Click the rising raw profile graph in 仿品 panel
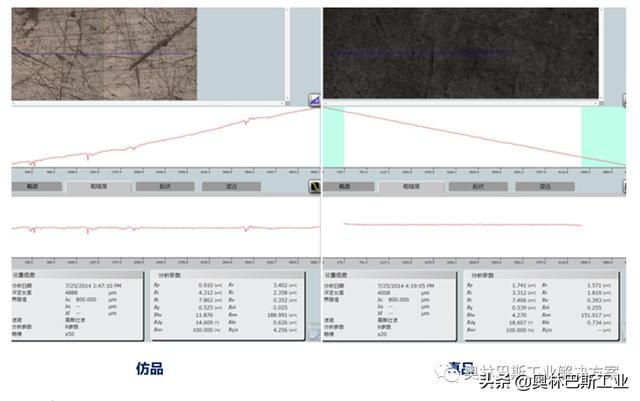The width and height of the screenshot is (640, 401). coord(165,137)
